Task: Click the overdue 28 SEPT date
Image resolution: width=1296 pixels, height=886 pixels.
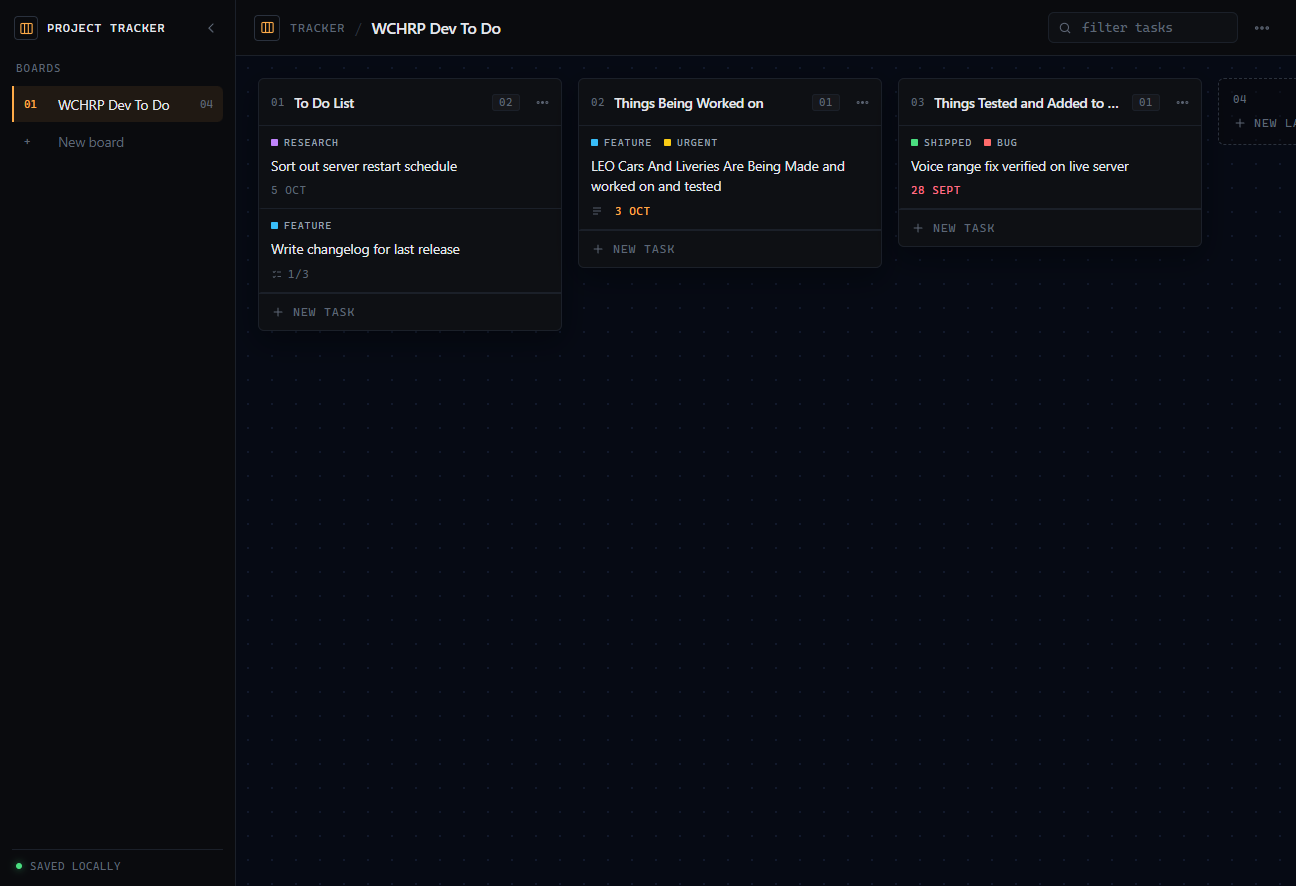Action: (936, 190)
